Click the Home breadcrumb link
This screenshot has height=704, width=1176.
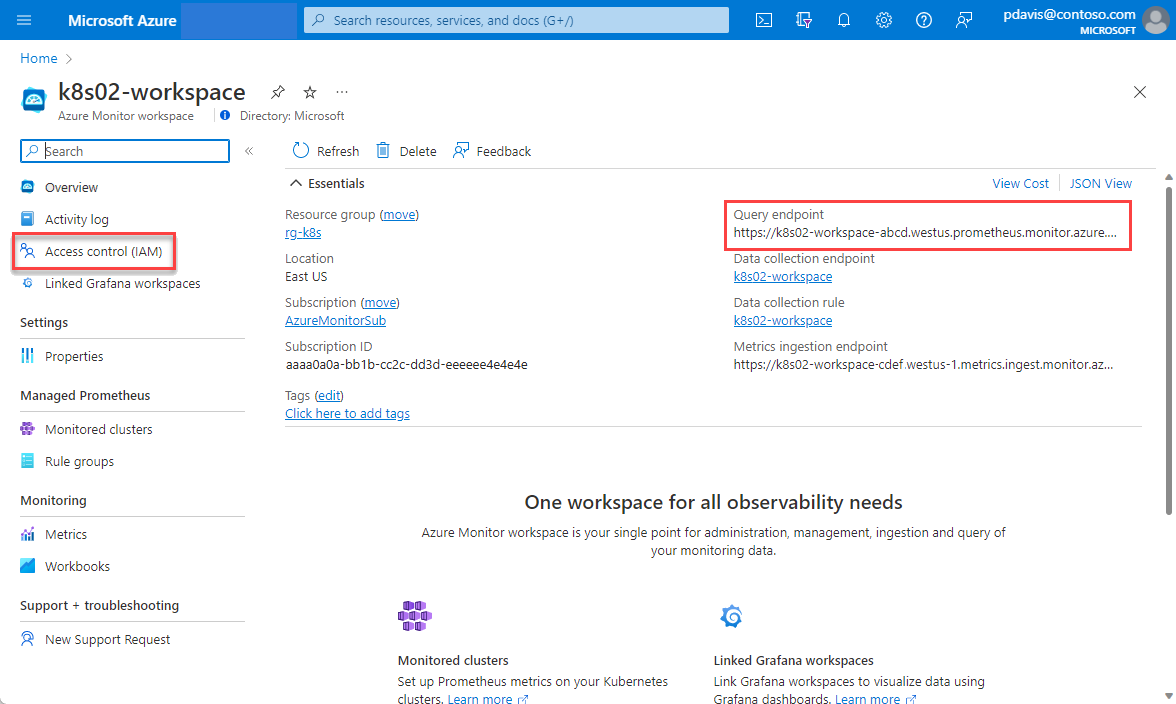39,58
